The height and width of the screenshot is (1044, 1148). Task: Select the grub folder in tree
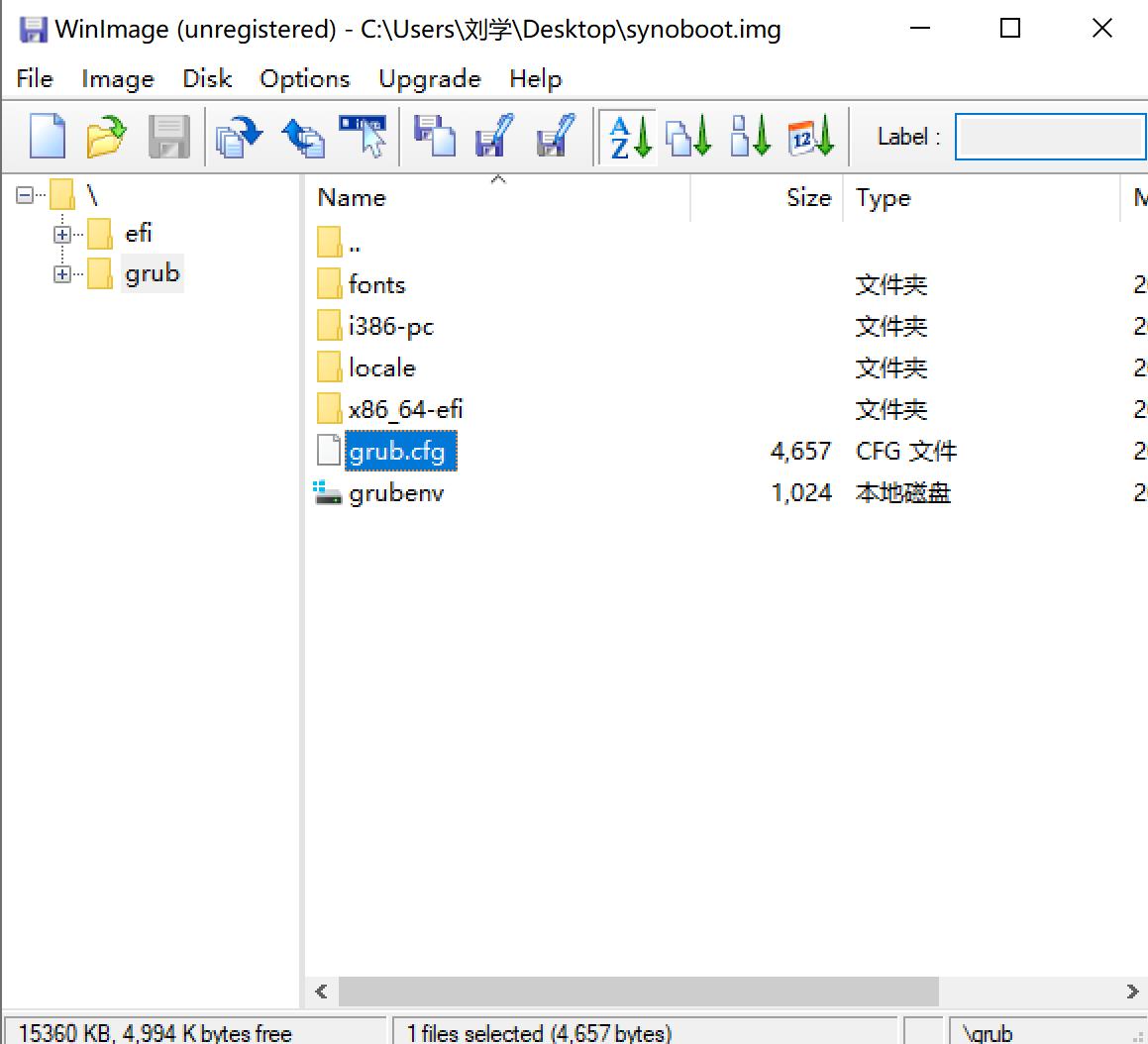point(152,273)
